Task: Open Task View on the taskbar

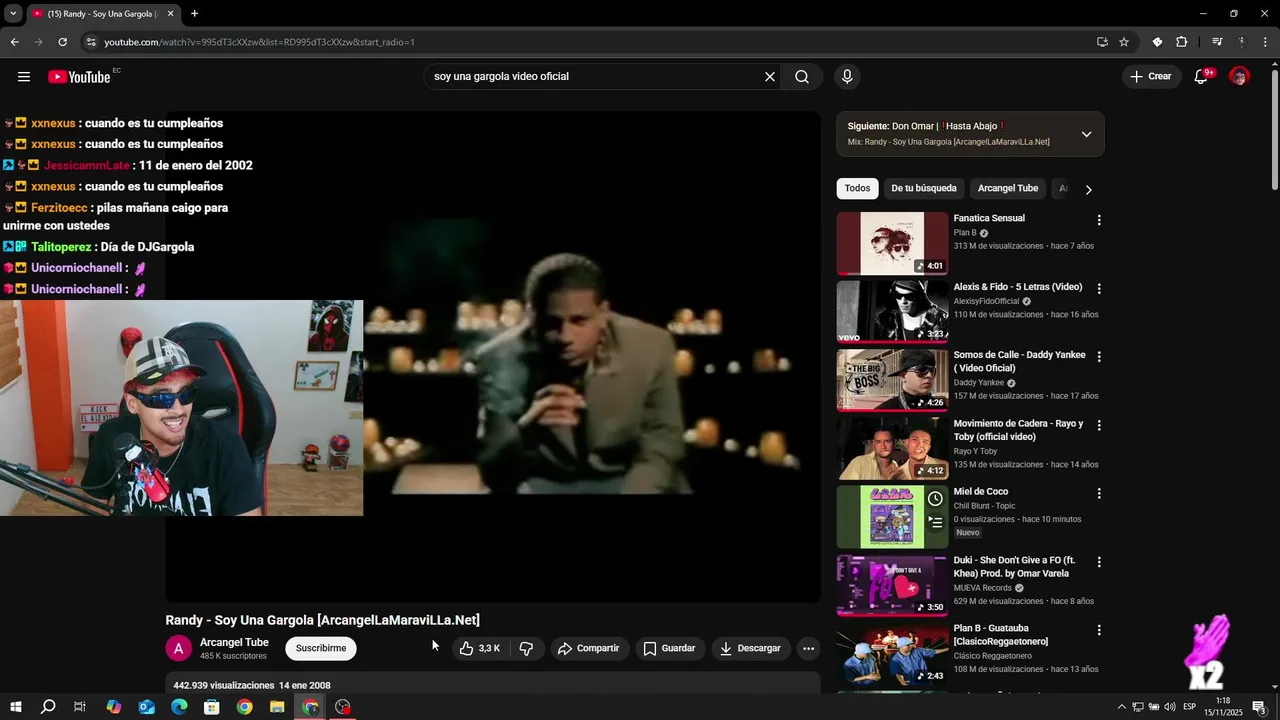Action: pyautogui.click(x=80, y=707)
